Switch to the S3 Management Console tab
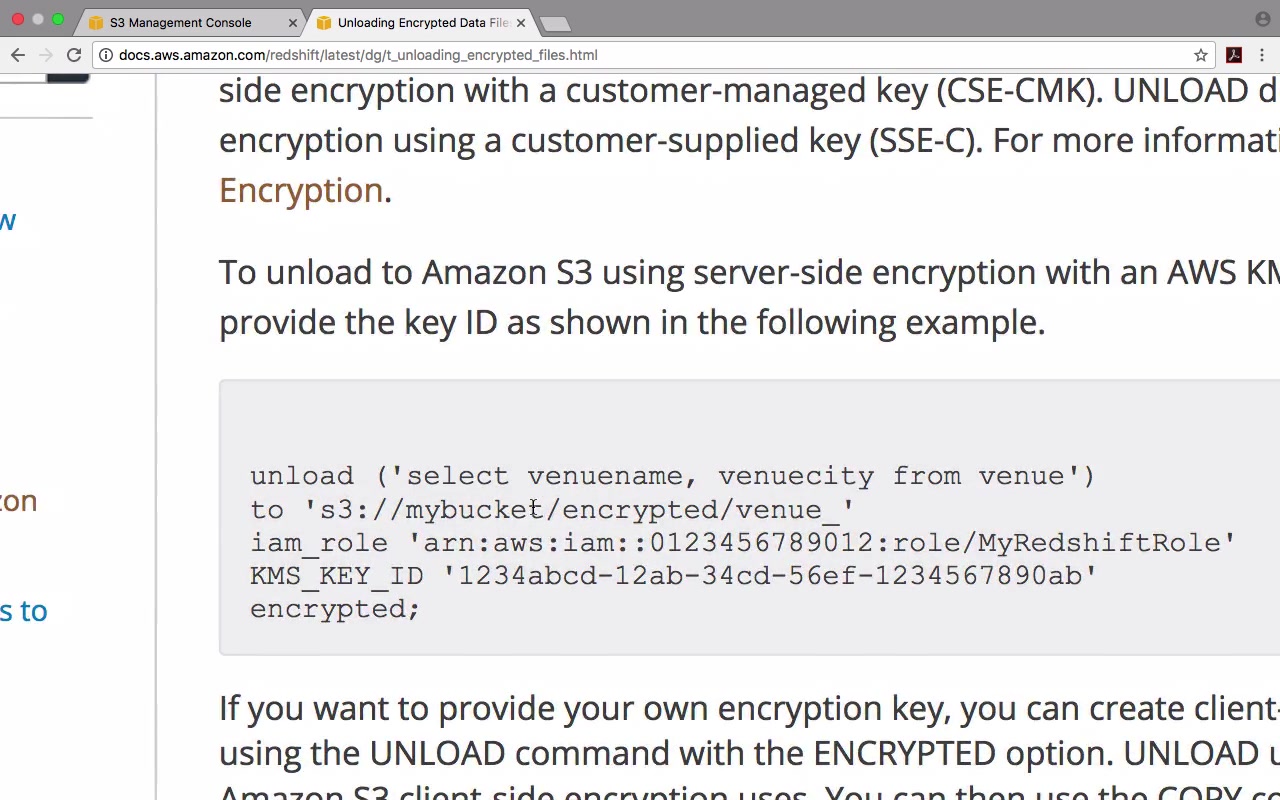 point(180,22)
